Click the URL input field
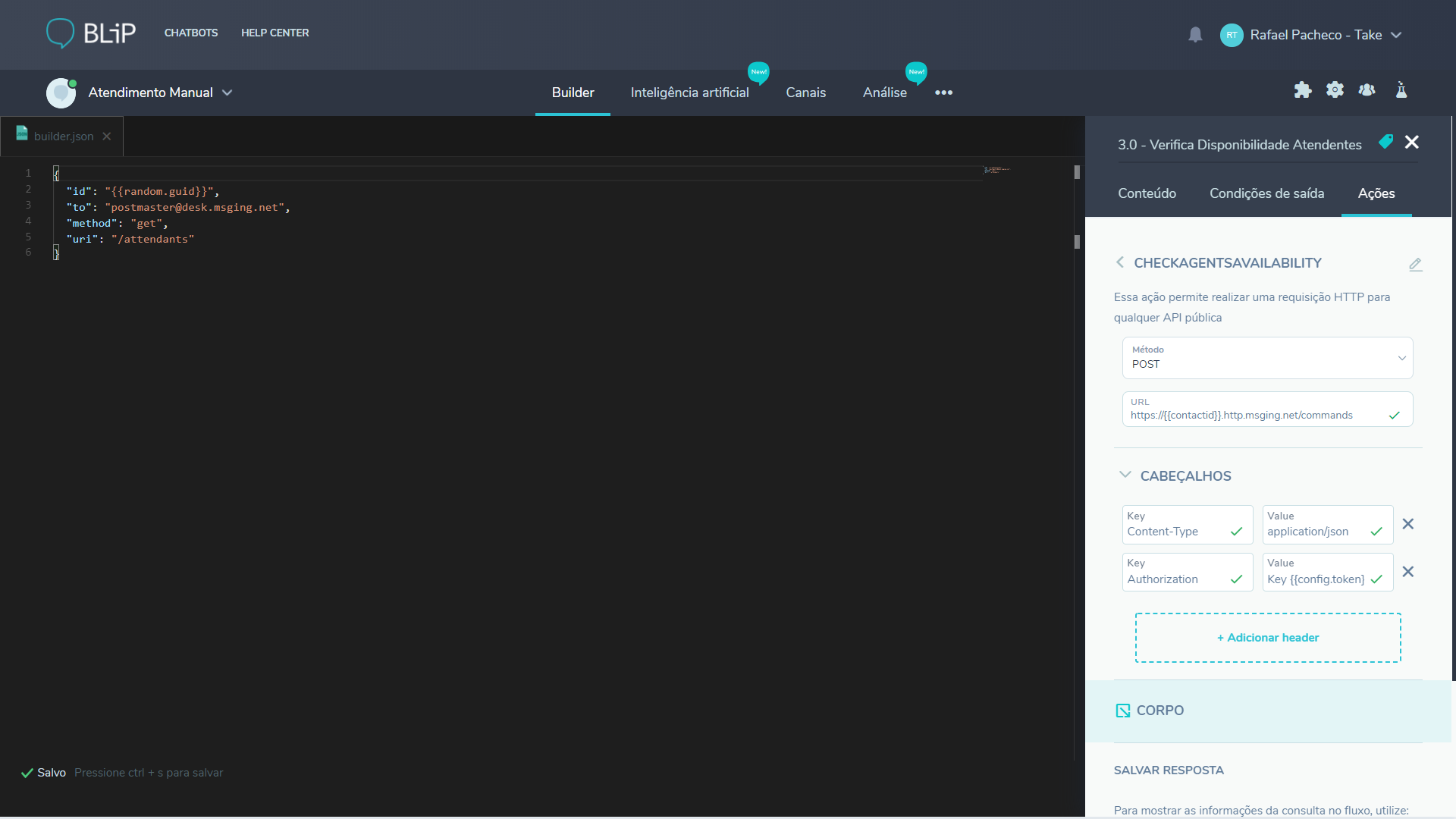This screenshot has width=1456, height=819. tap(1266, 415)
